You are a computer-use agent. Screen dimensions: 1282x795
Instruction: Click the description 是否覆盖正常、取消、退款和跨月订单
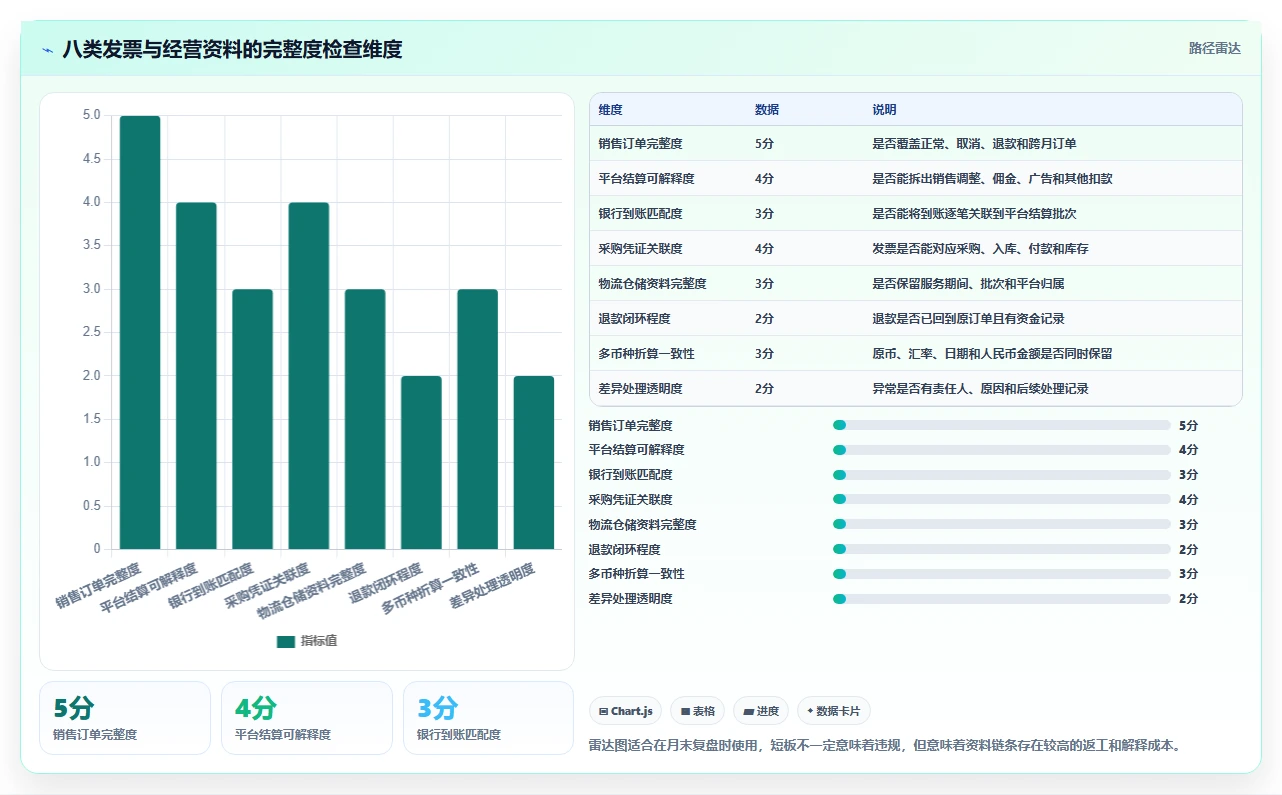coord(974,144)
